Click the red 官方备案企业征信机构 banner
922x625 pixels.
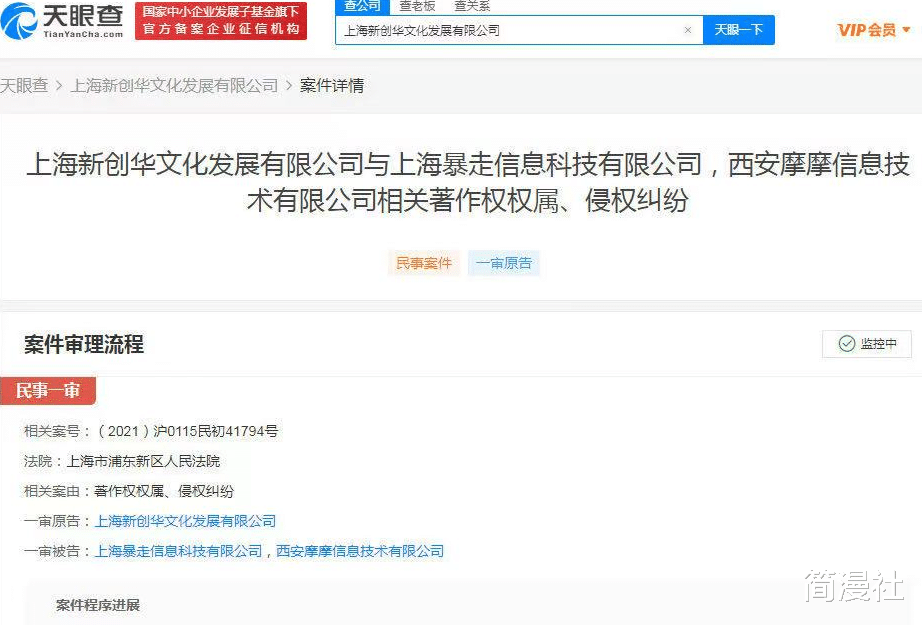coord(221,21)
